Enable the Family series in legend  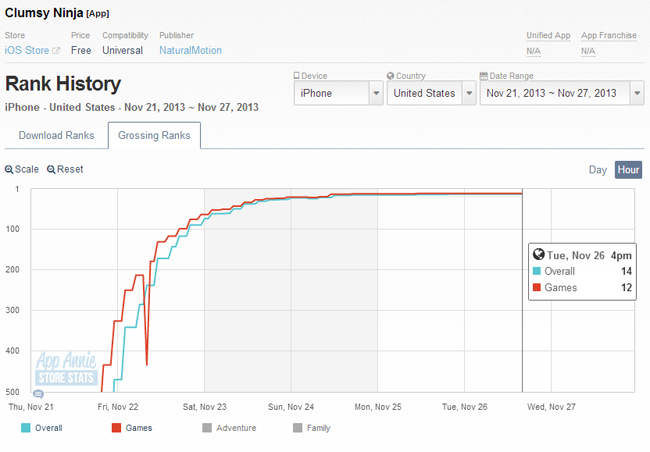click(312, 428)
